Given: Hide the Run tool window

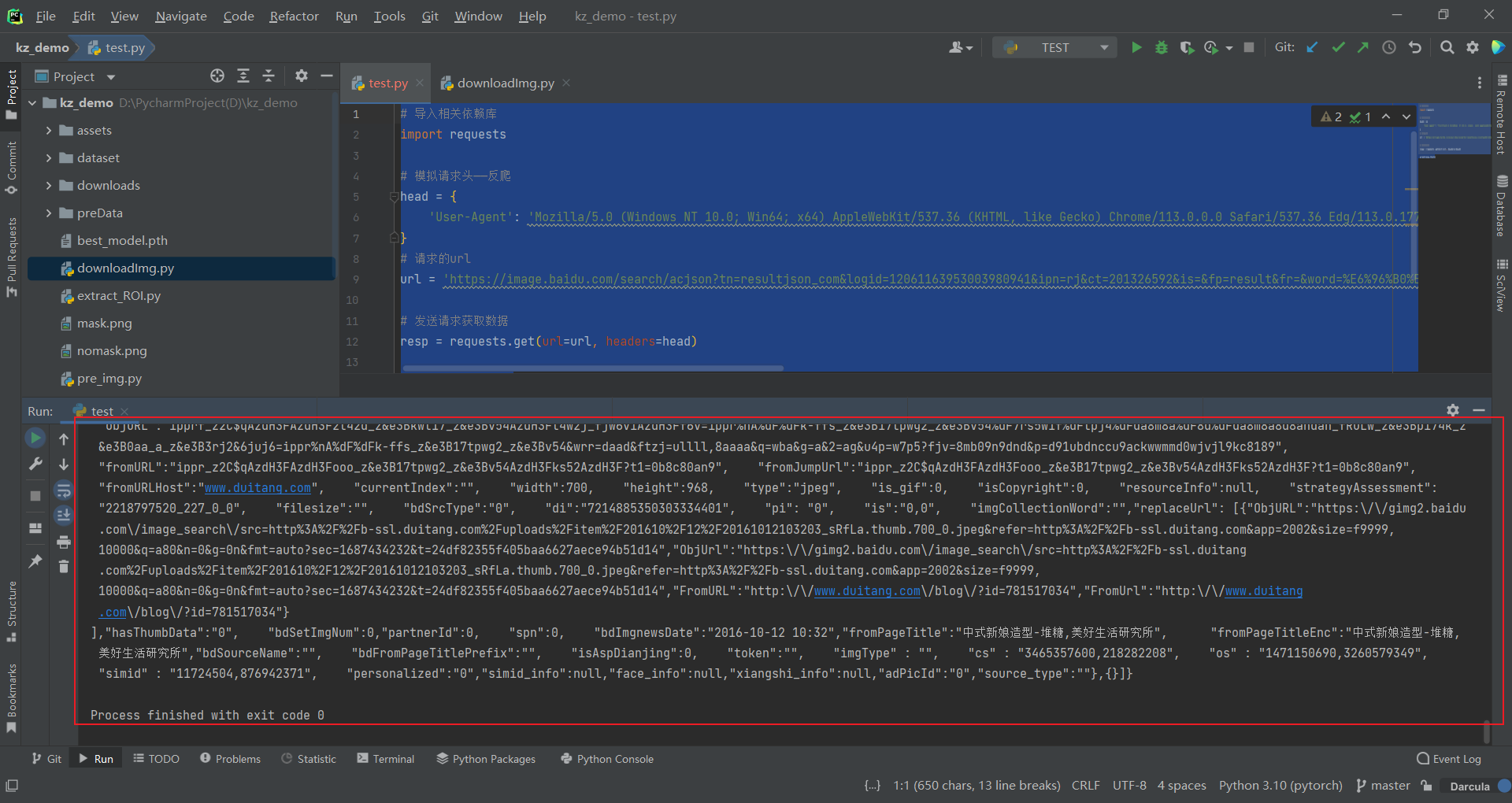Looking at the screenshot, I should click(x=1479, y=410).
